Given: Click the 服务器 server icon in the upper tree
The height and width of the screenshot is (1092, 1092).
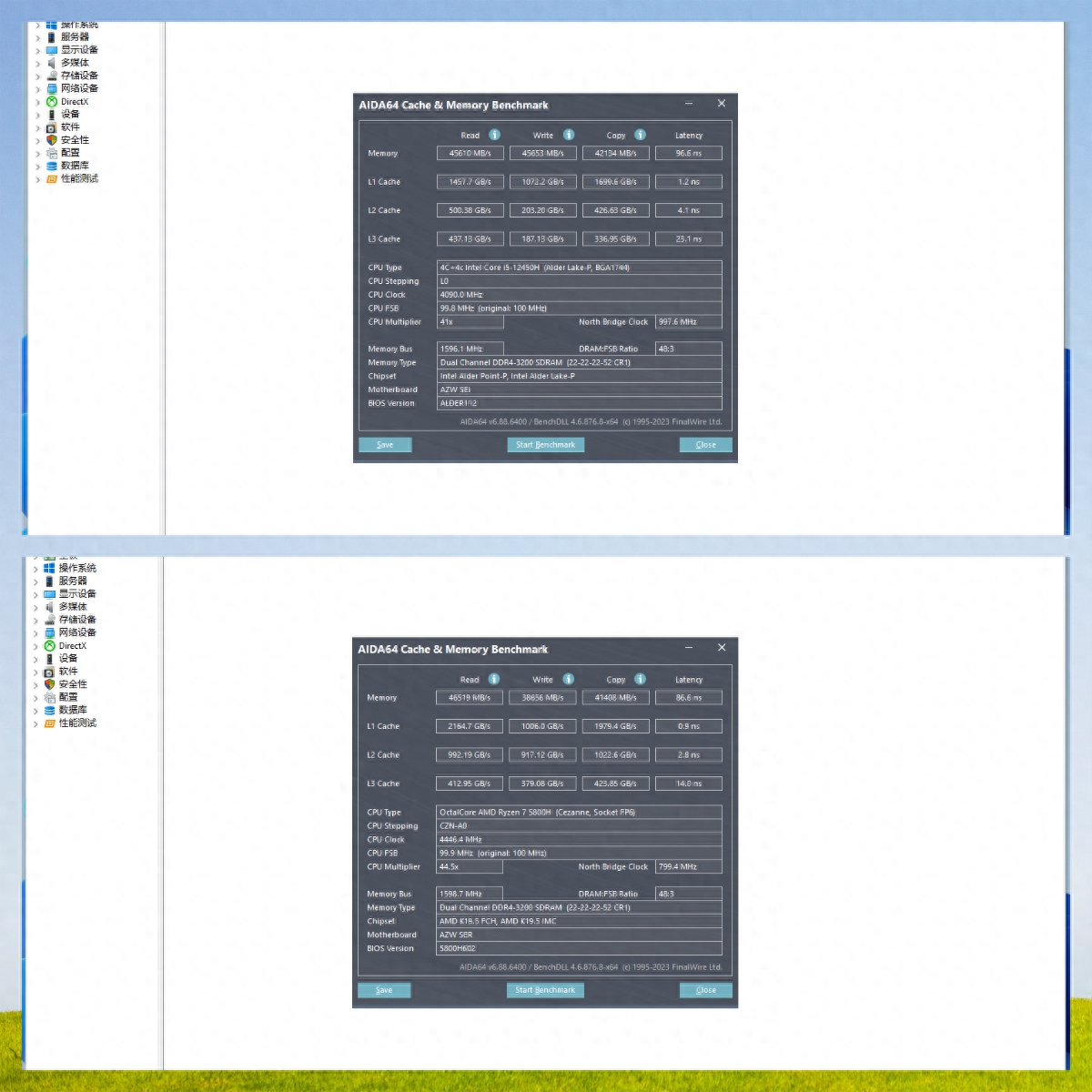Looking at the screenshot, I should (x=52, y=37).
